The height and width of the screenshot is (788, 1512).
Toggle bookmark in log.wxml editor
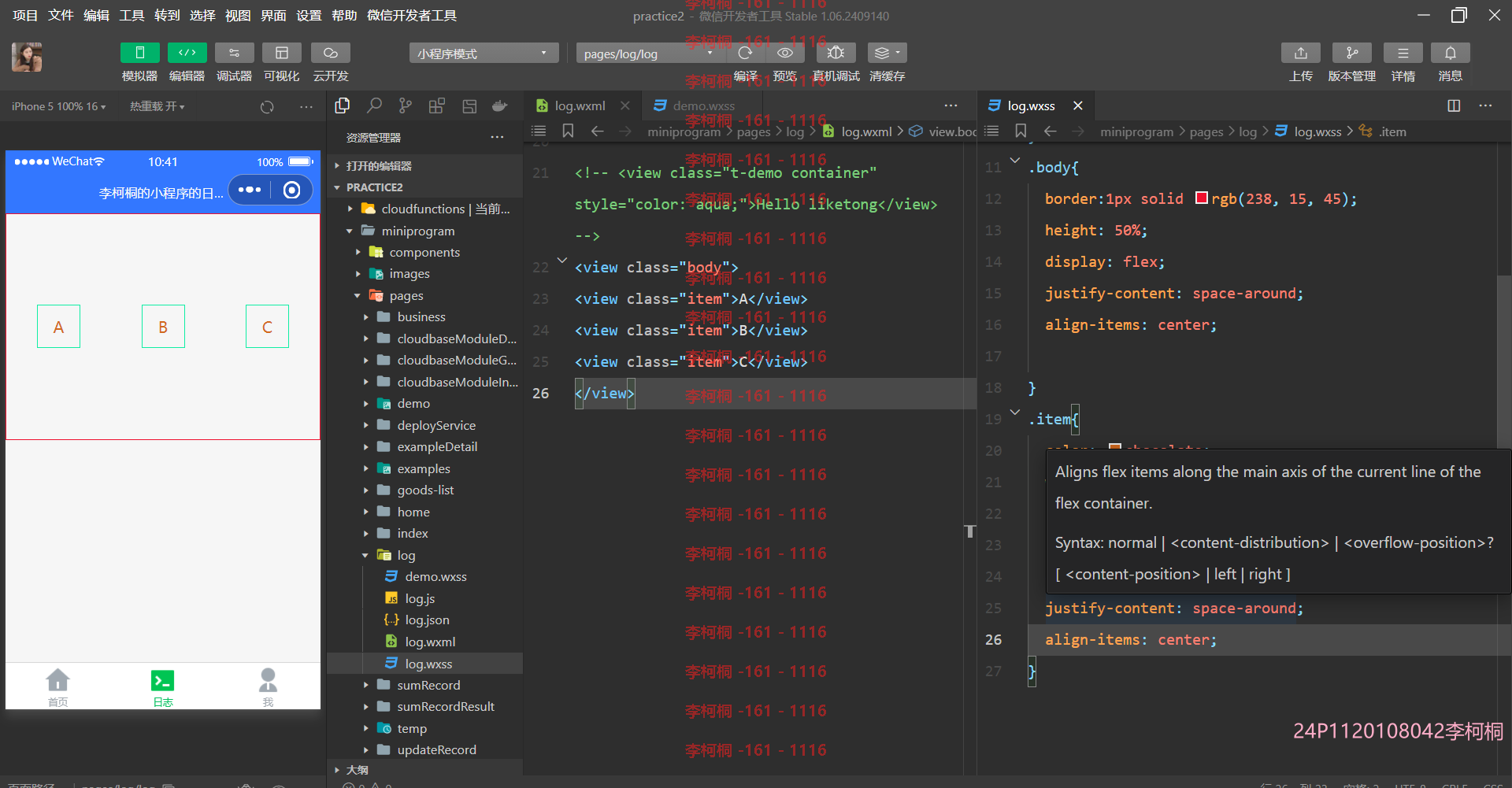click(x=567, y=131)
